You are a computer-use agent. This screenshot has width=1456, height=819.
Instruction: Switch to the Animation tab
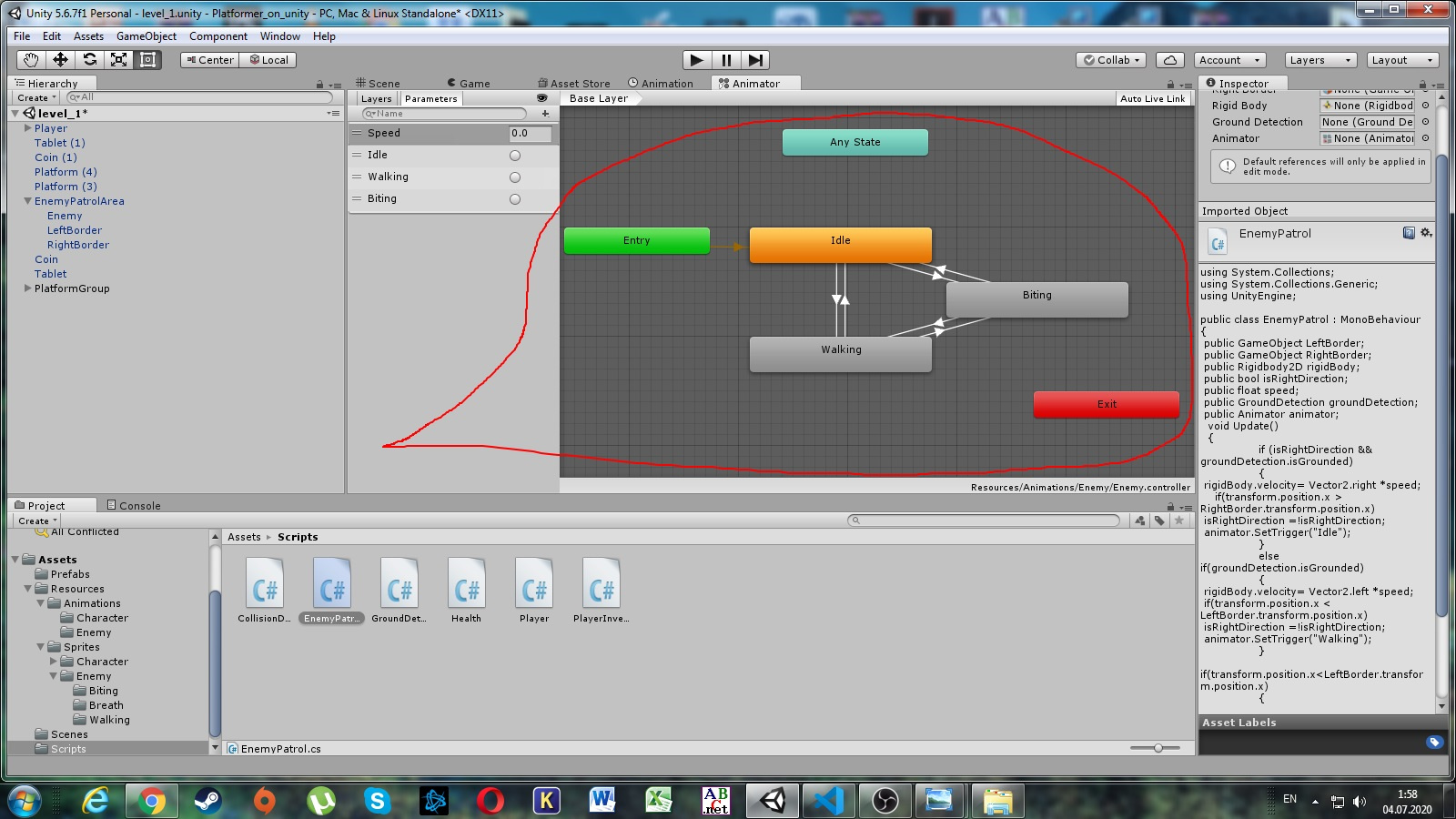click(661, 84)
